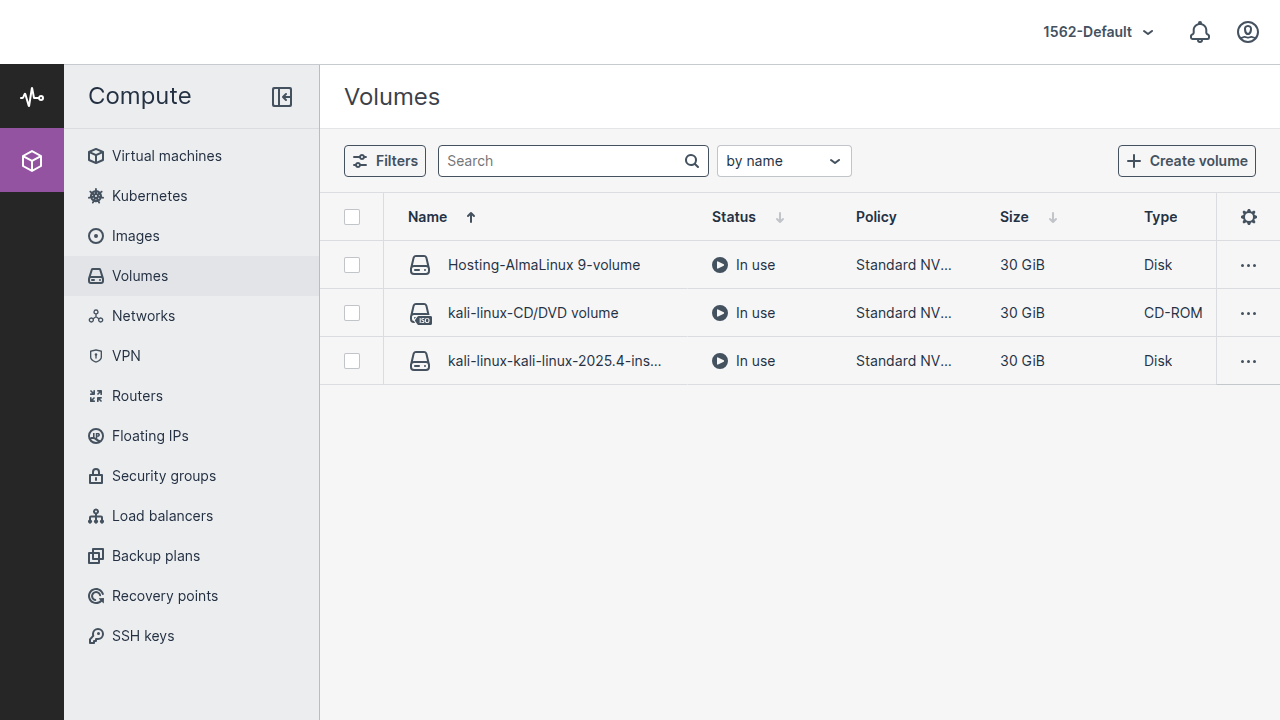
Task: Open the notifications bell
Action: coord(1200,32)
